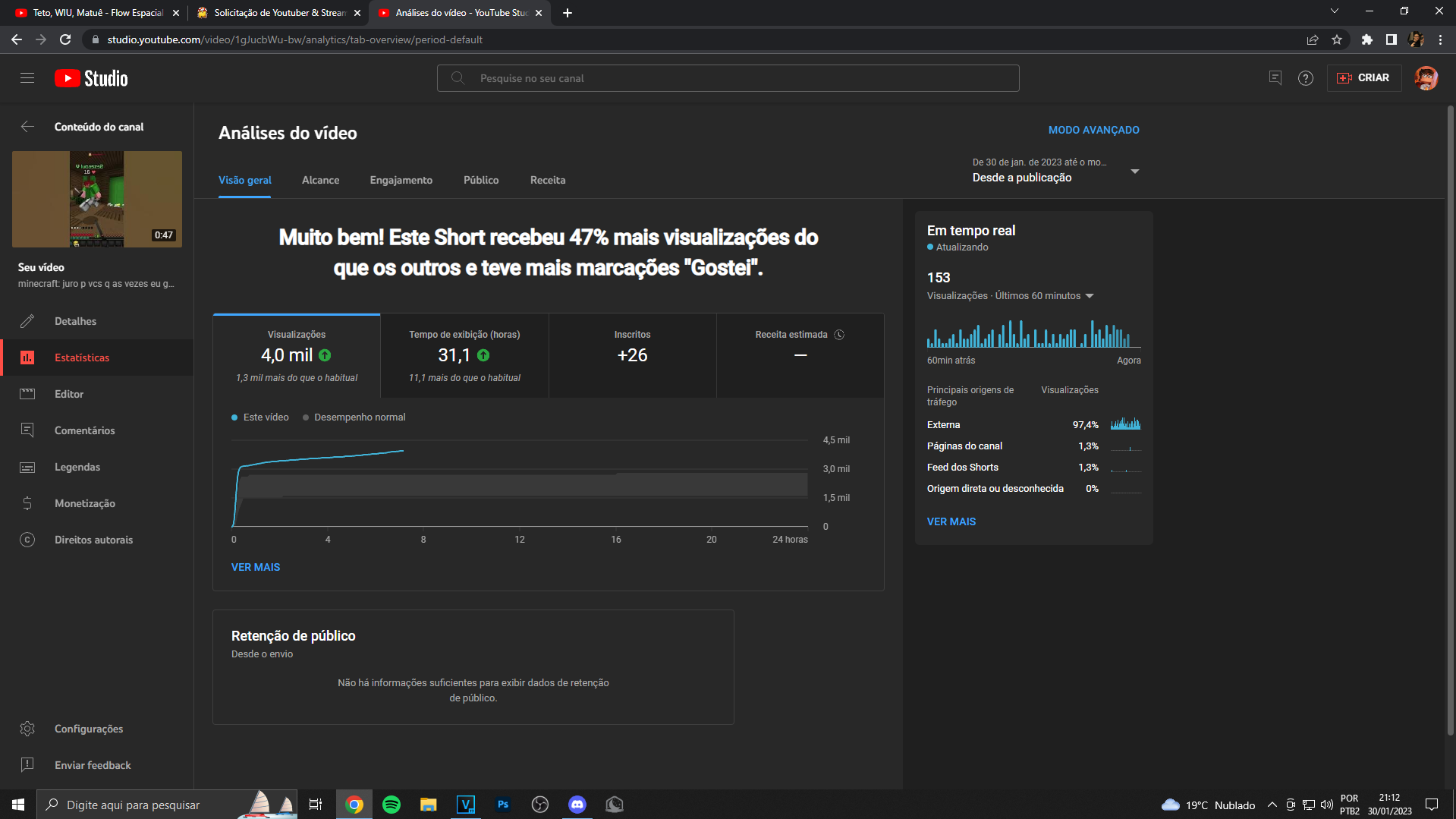
Task: Open Monetização dollar icon
Action: pyautogui.click(x=27, y=503)
